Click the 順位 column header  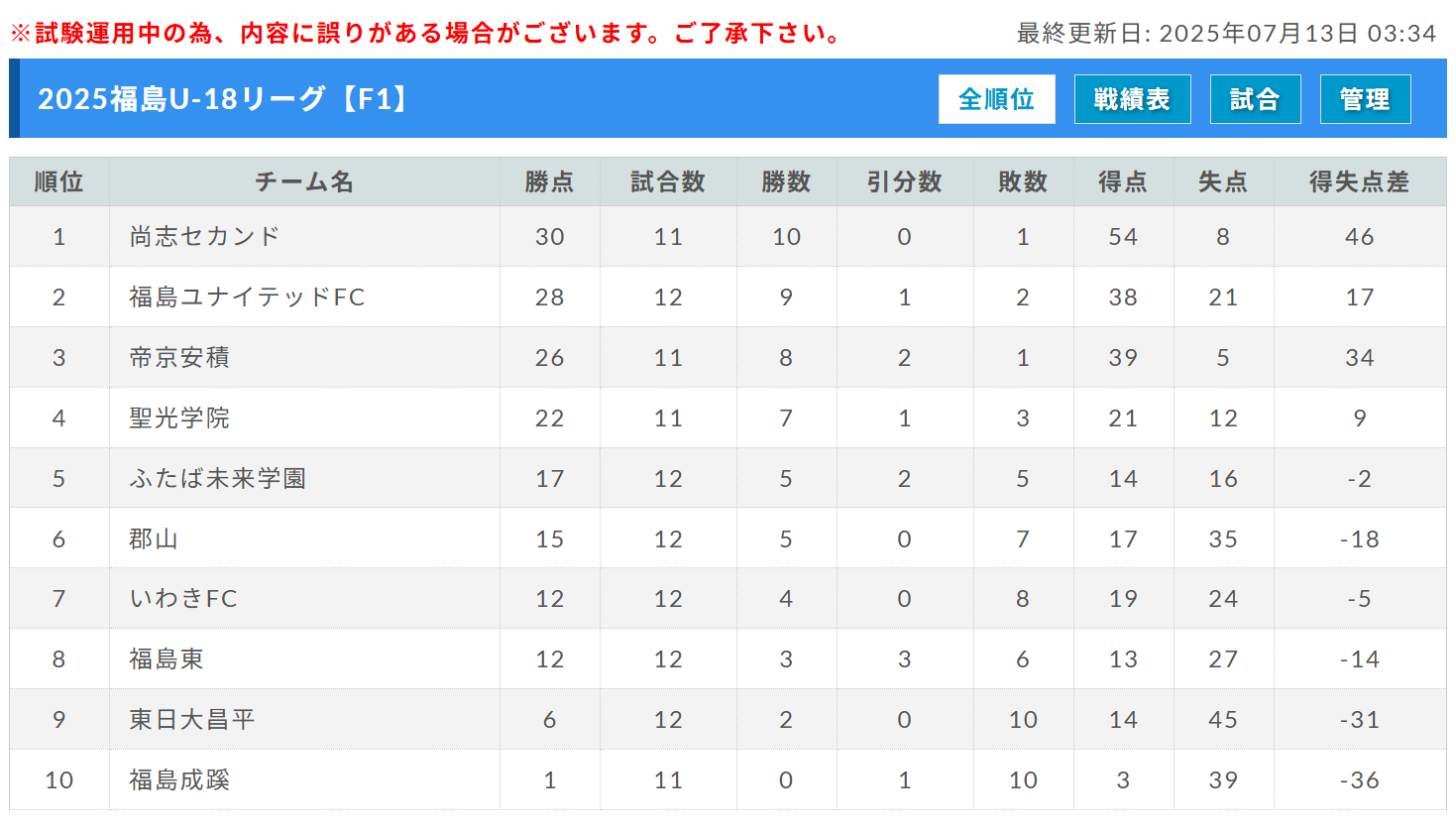coord(59,181)
